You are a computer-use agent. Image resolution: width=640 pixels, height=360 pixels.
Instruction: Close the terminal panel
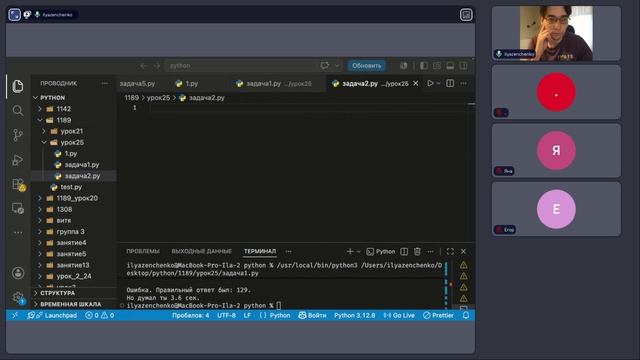(463, 251)
